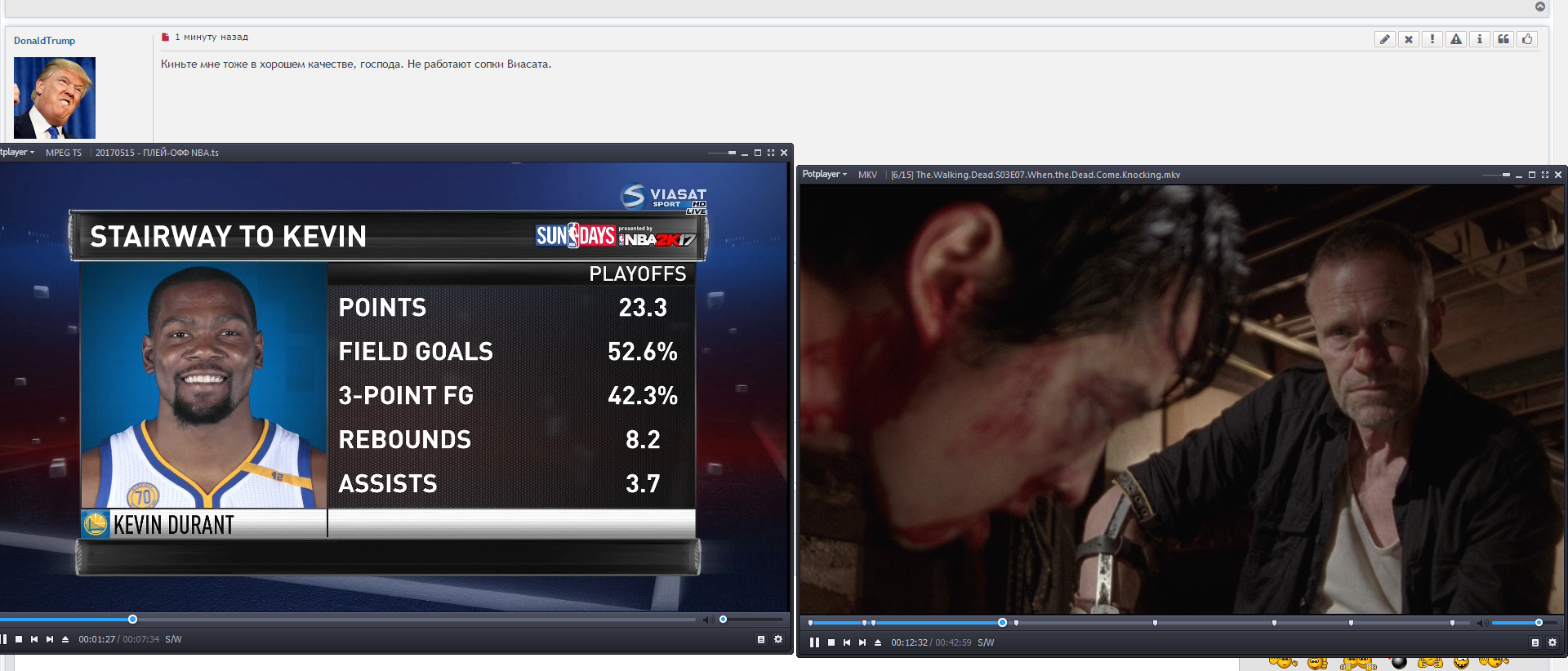Toggle fullscreen in Walking Dead player titlebar
1568x671 pixels.
coord(1545,175)
